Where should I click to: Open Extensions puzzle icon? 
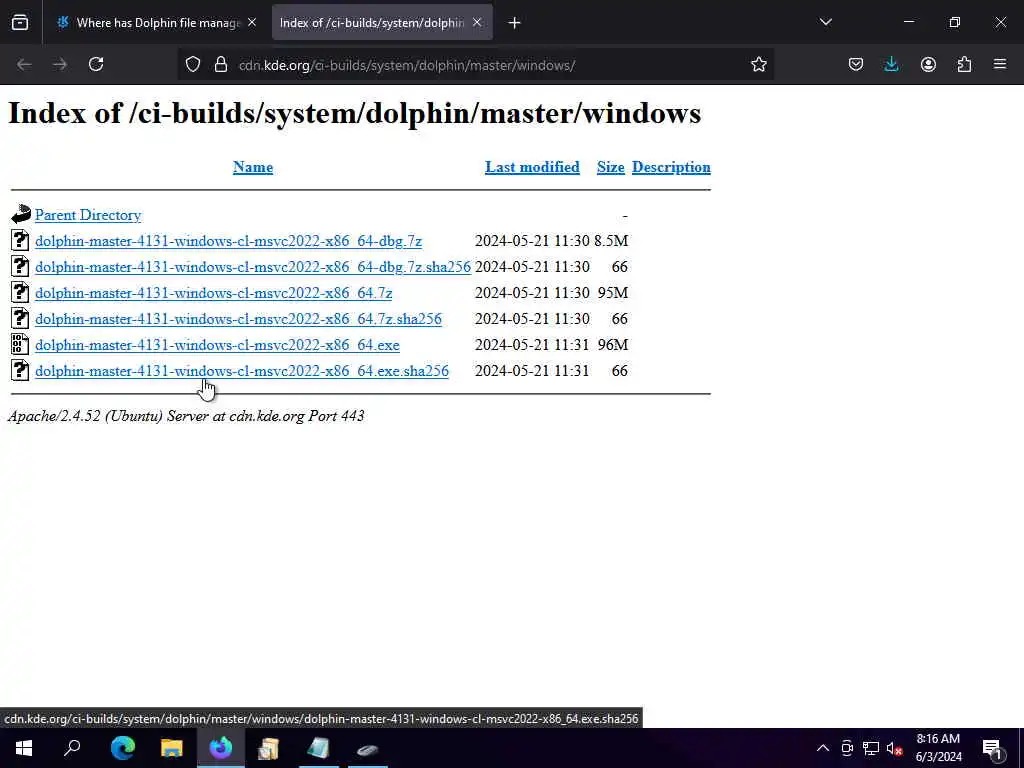964,65
